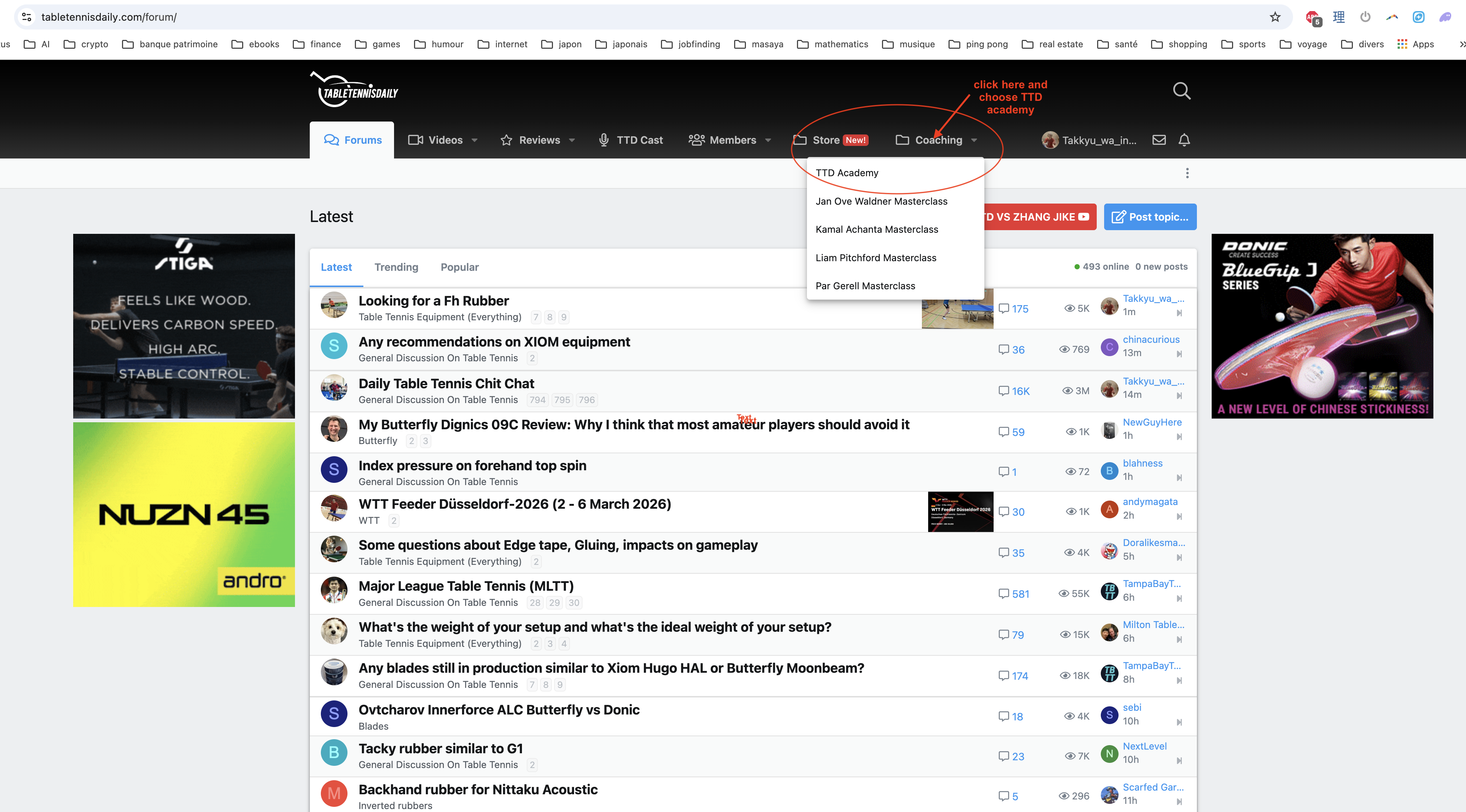Open NewGuyHere profile link
Image resolution: width=1466 pixels, height=812 pixels.
[x=1152, y=422]
